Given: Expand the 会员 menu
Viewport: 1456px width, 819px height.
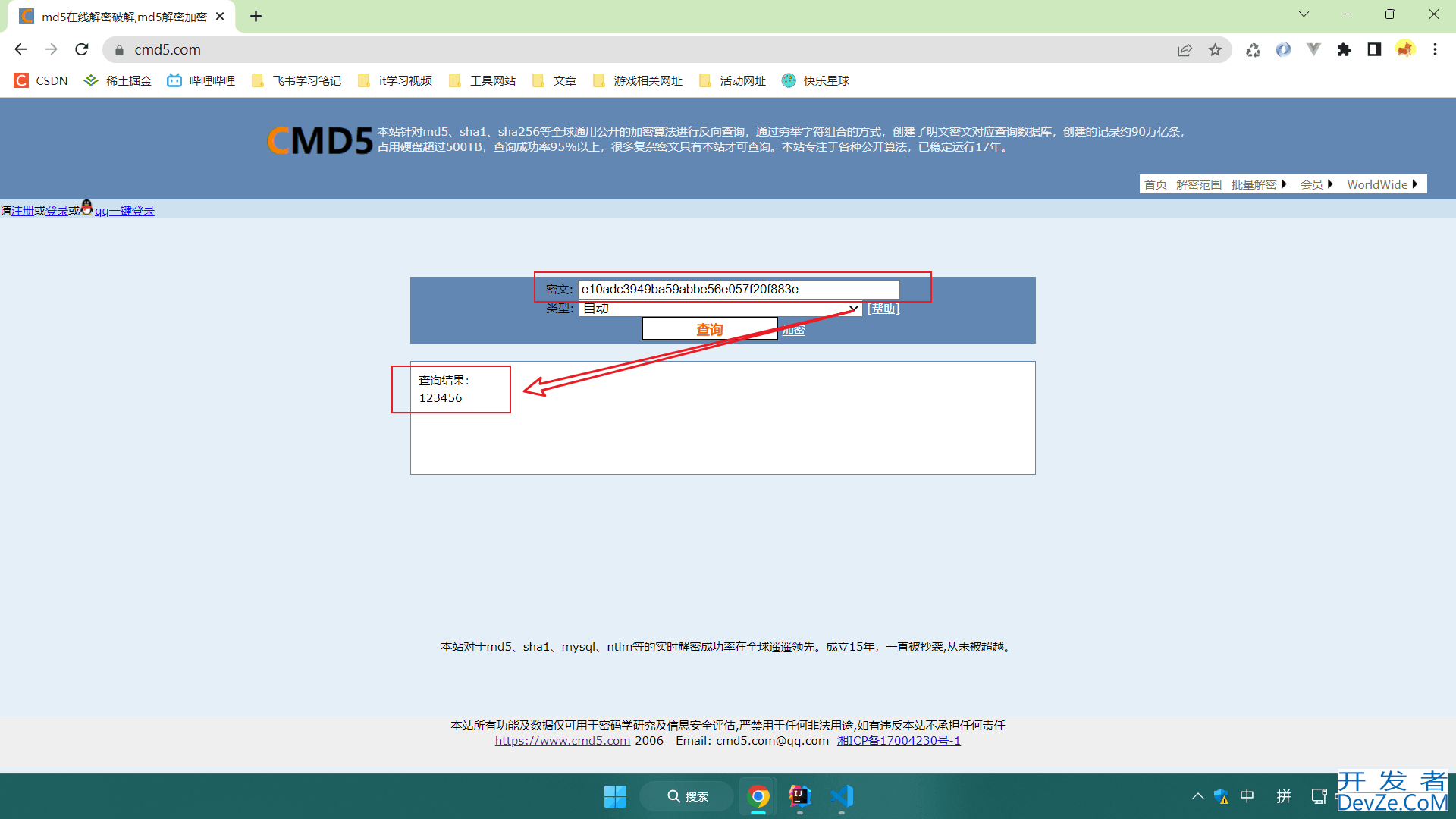Looking at the screenshot, I should tap(1316, 184).
